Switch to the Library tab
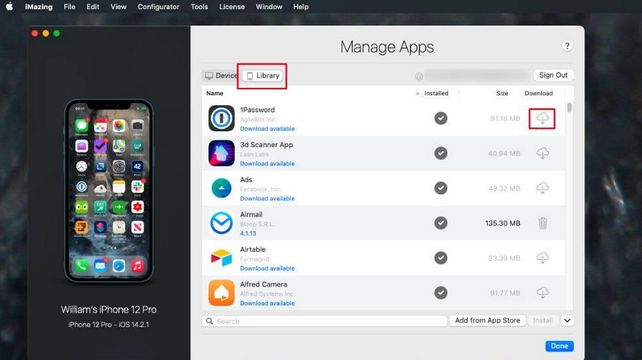 pyautogui.click(x=263, y=76)
